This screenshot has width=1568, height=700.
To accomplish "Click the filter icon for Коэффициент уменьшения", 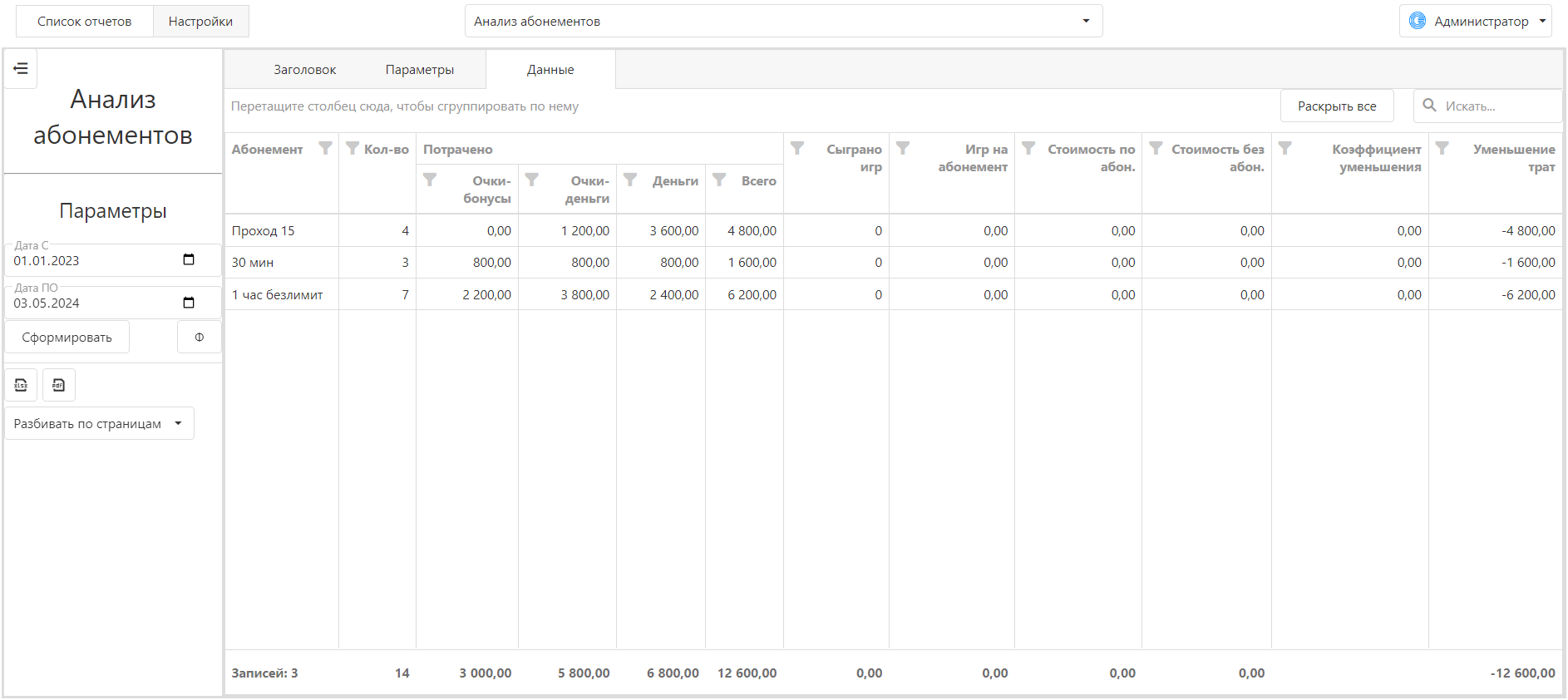I will point(1284,148).
